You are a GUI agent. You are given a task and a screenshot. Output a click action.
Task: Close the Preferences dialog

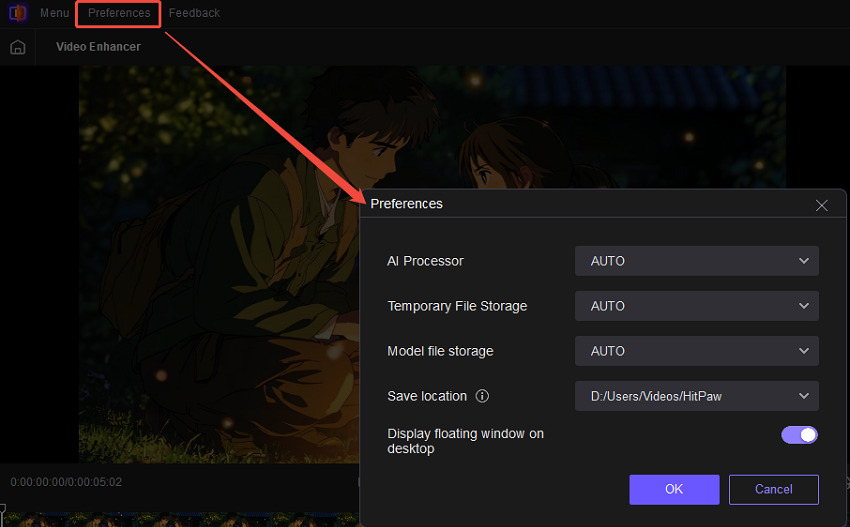tap(821, 205)
